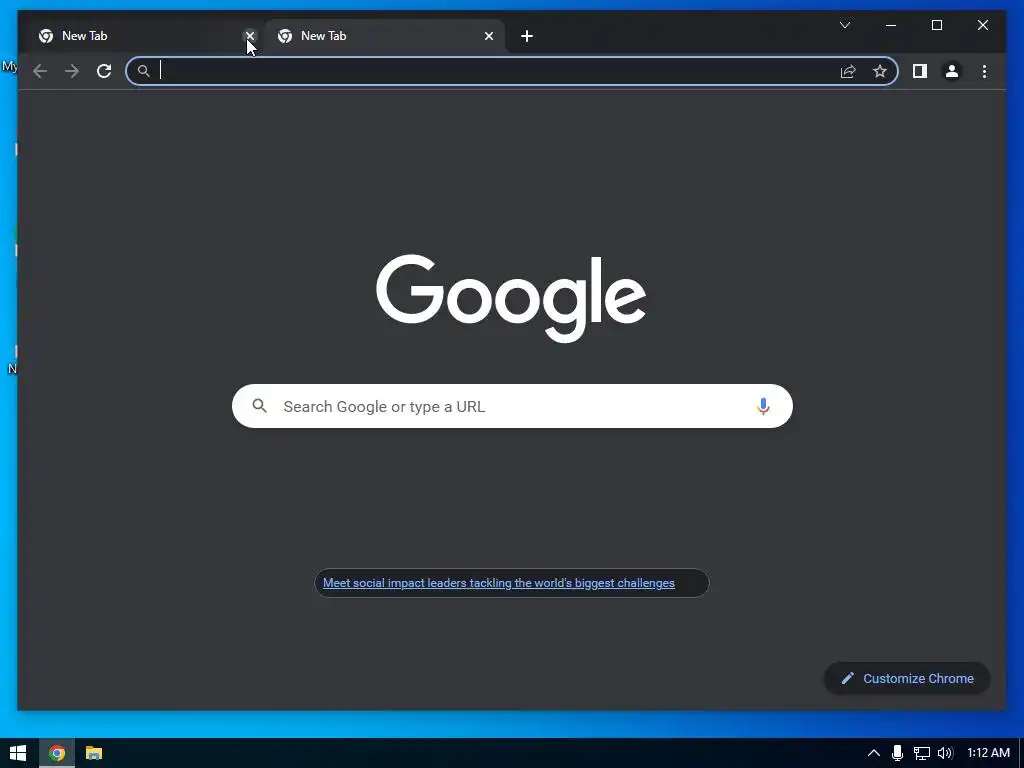1024x768 pixels.
Task: Reload the current page
Action: (x=104, y=71)
